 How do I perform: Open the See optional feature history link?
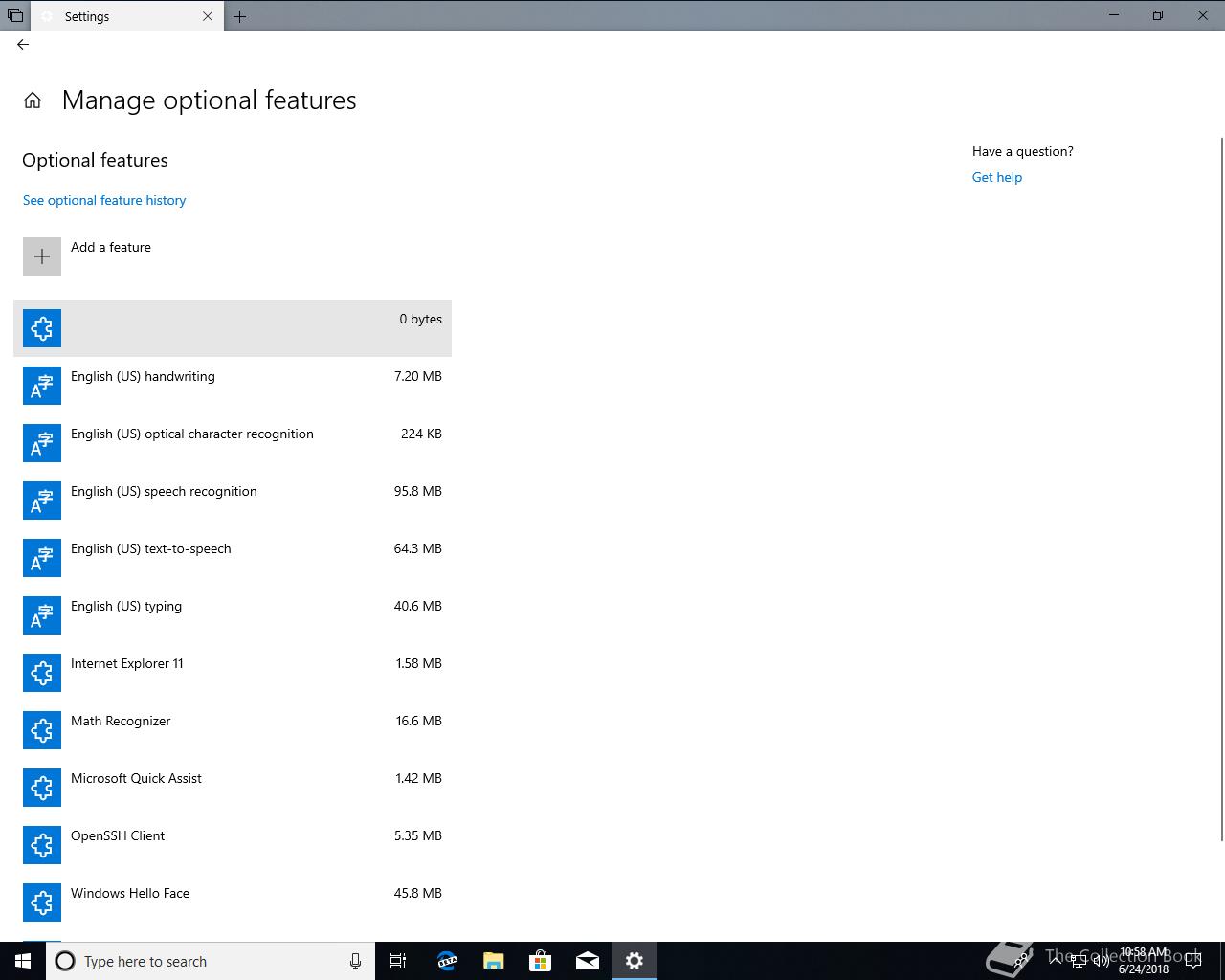[x=104, y=200]
